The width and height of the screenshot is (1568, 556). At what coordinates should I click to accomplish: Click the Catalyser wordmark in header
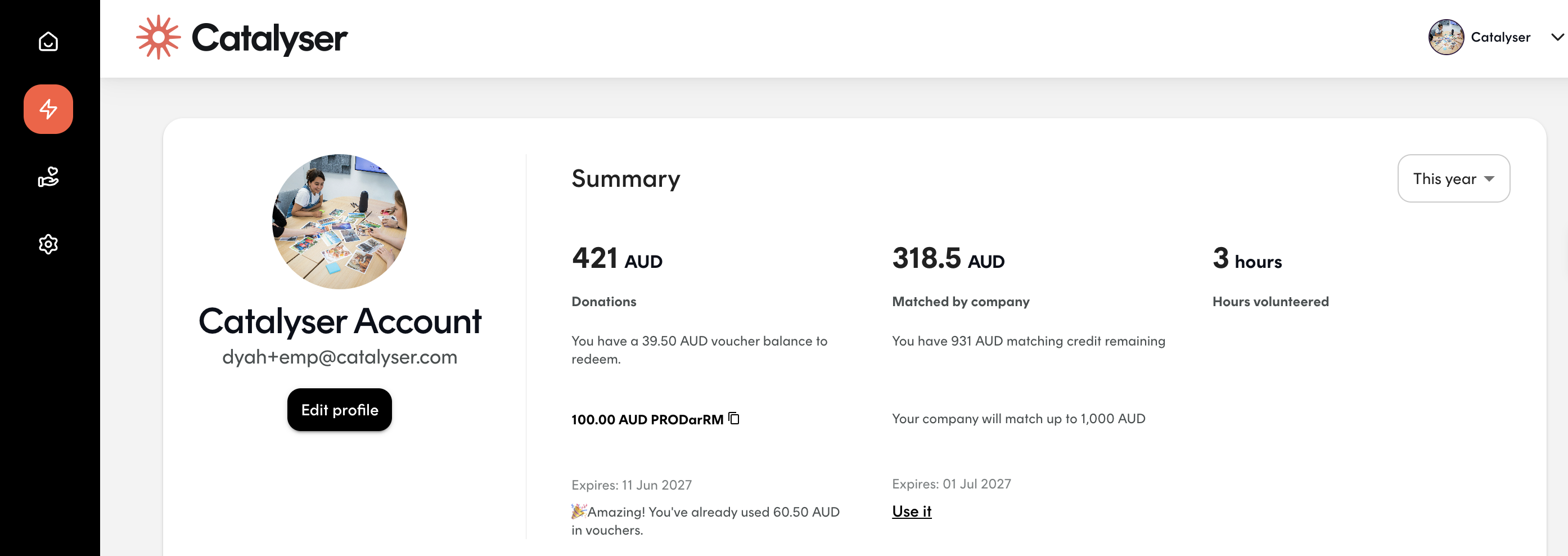click(x=269, y=38)
